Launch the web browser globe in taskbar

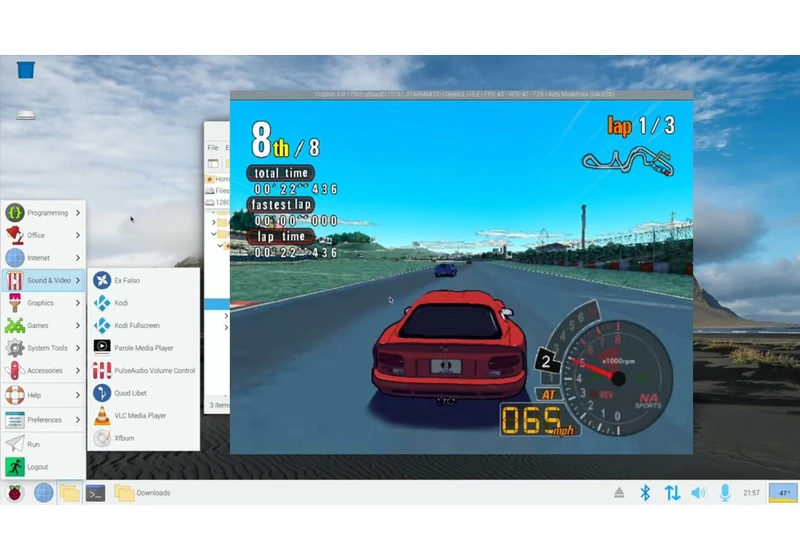tap(43, 493)
